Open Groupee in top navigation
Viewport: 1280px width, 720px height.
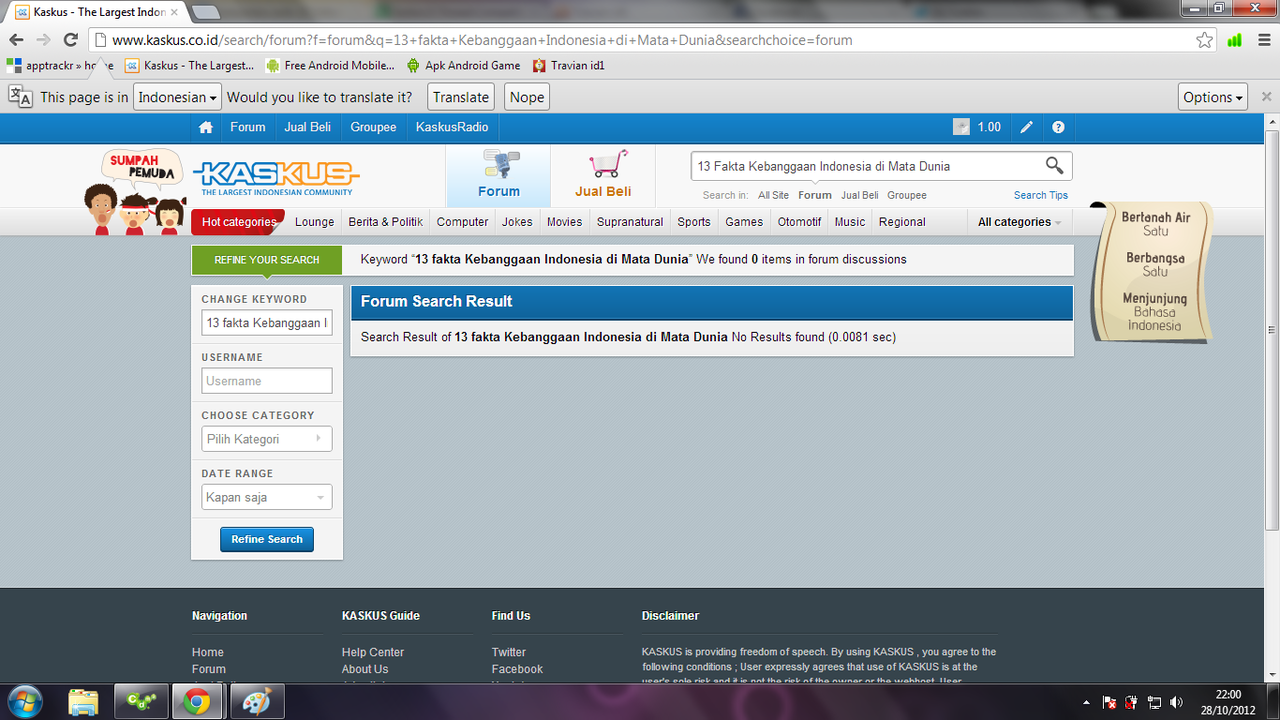[x=373, y=127]
